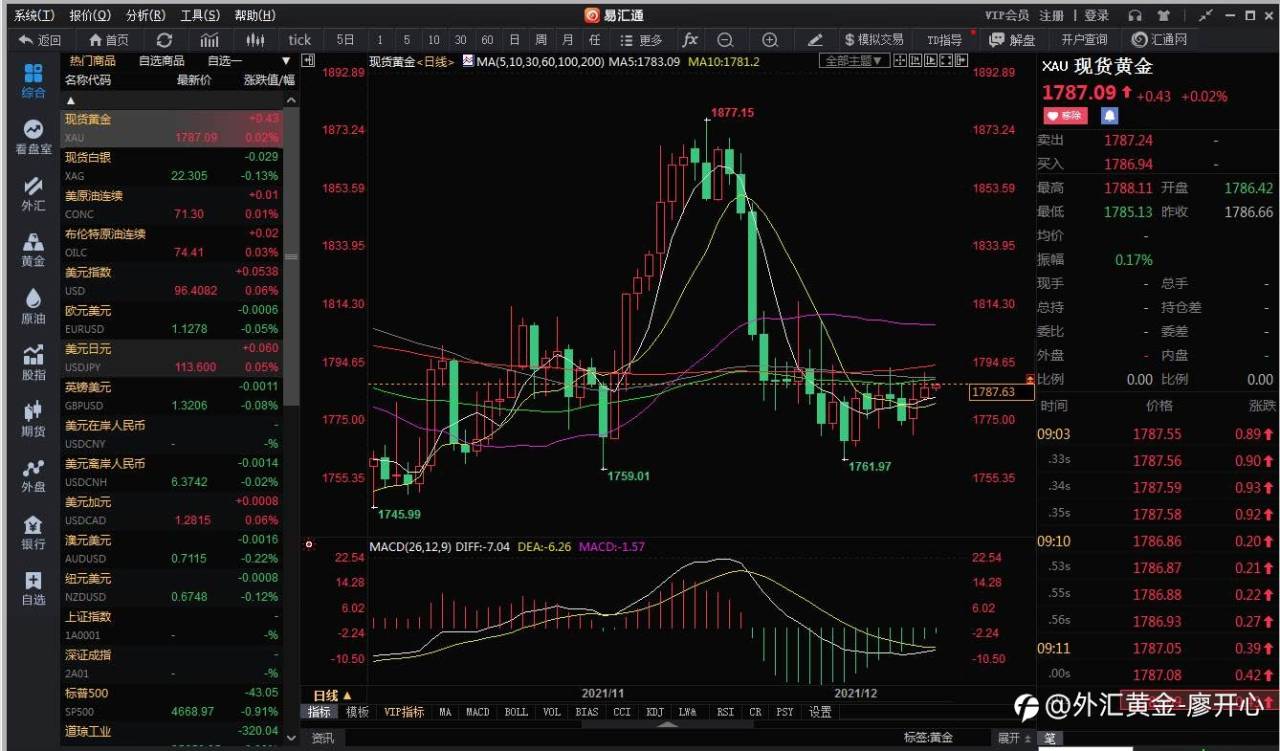Open the 全部主题 theme dropdown
The height and width of the screenshot is (751, 1280).
pos(855,61)
